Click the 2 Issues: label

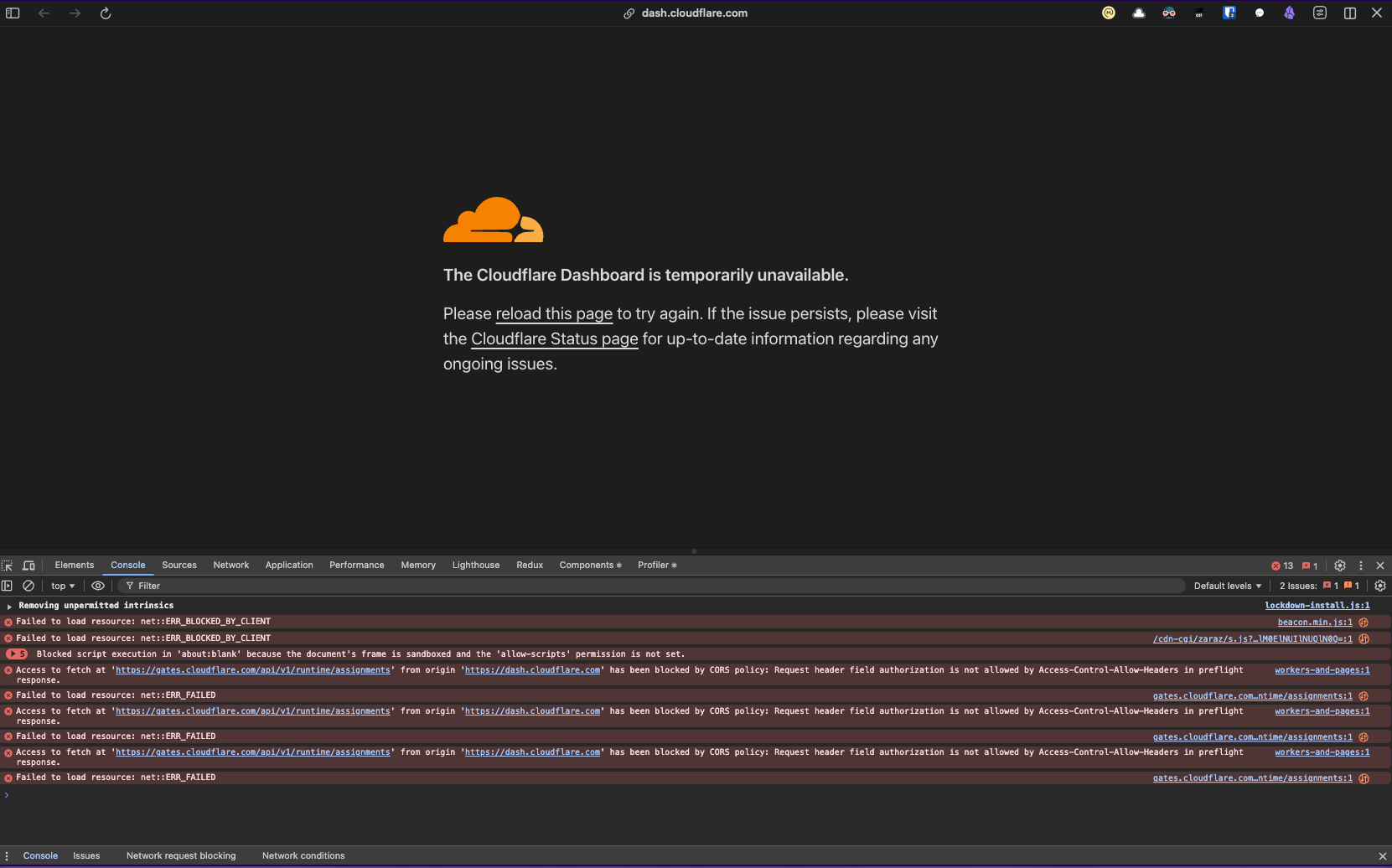pyautogui.click(x=1298, y=586)
